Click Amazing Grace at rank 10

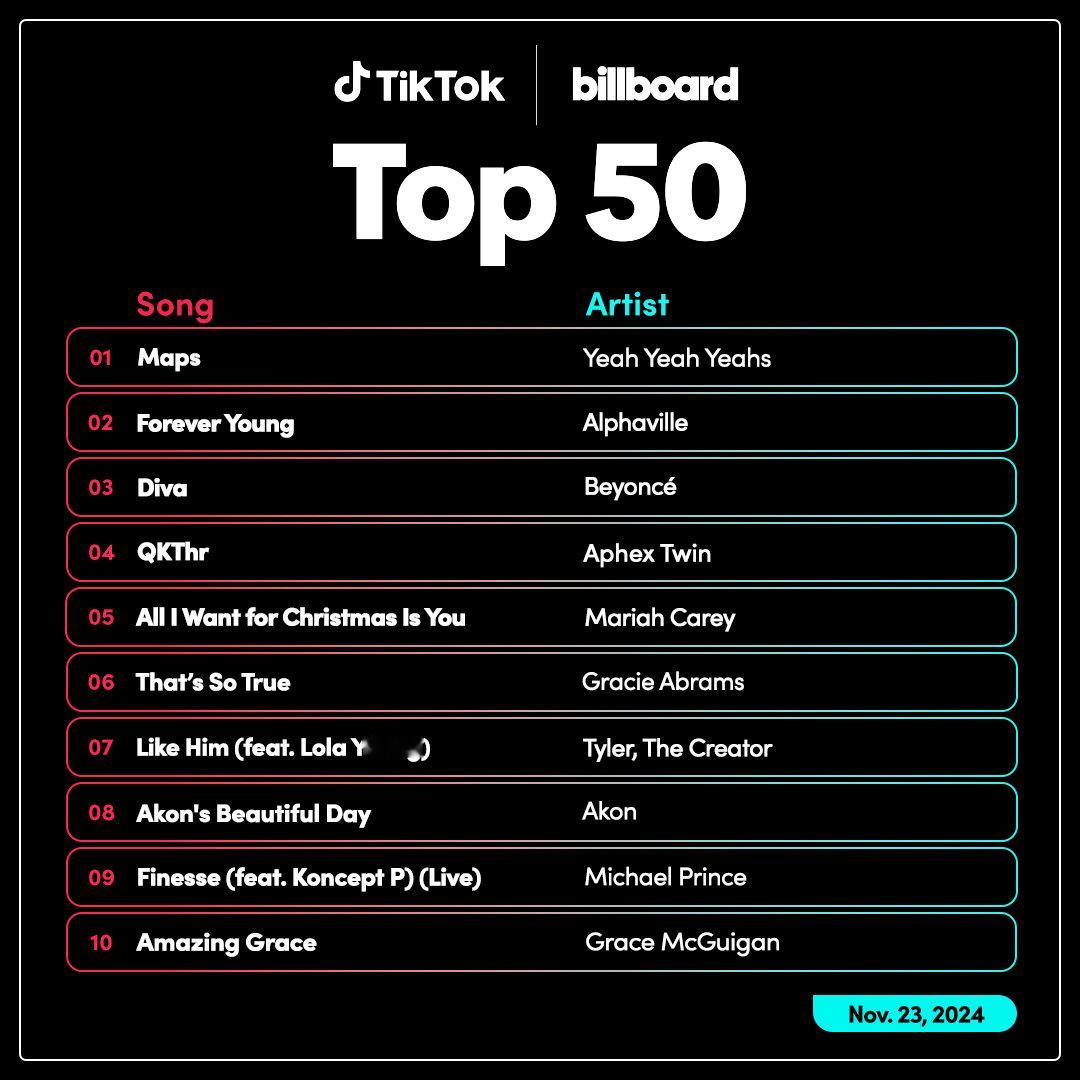[x=226, y=942]
